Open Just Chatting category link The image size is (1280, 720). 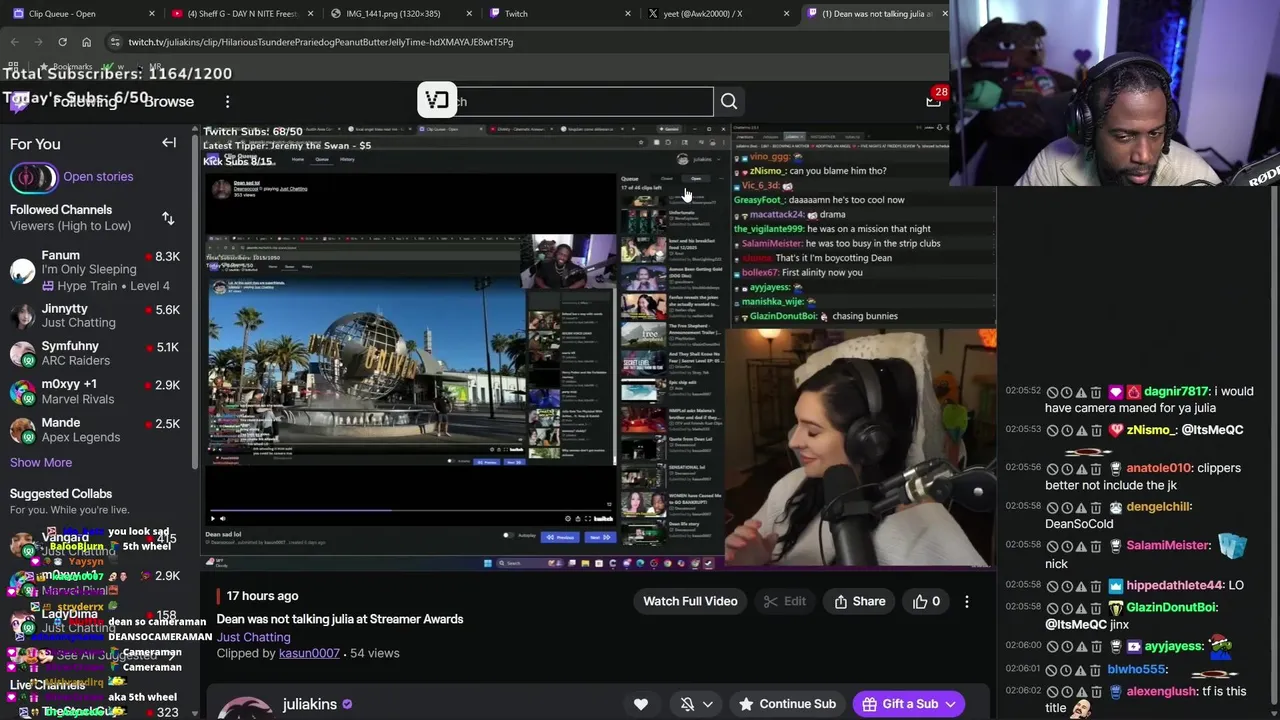point(253,637)
